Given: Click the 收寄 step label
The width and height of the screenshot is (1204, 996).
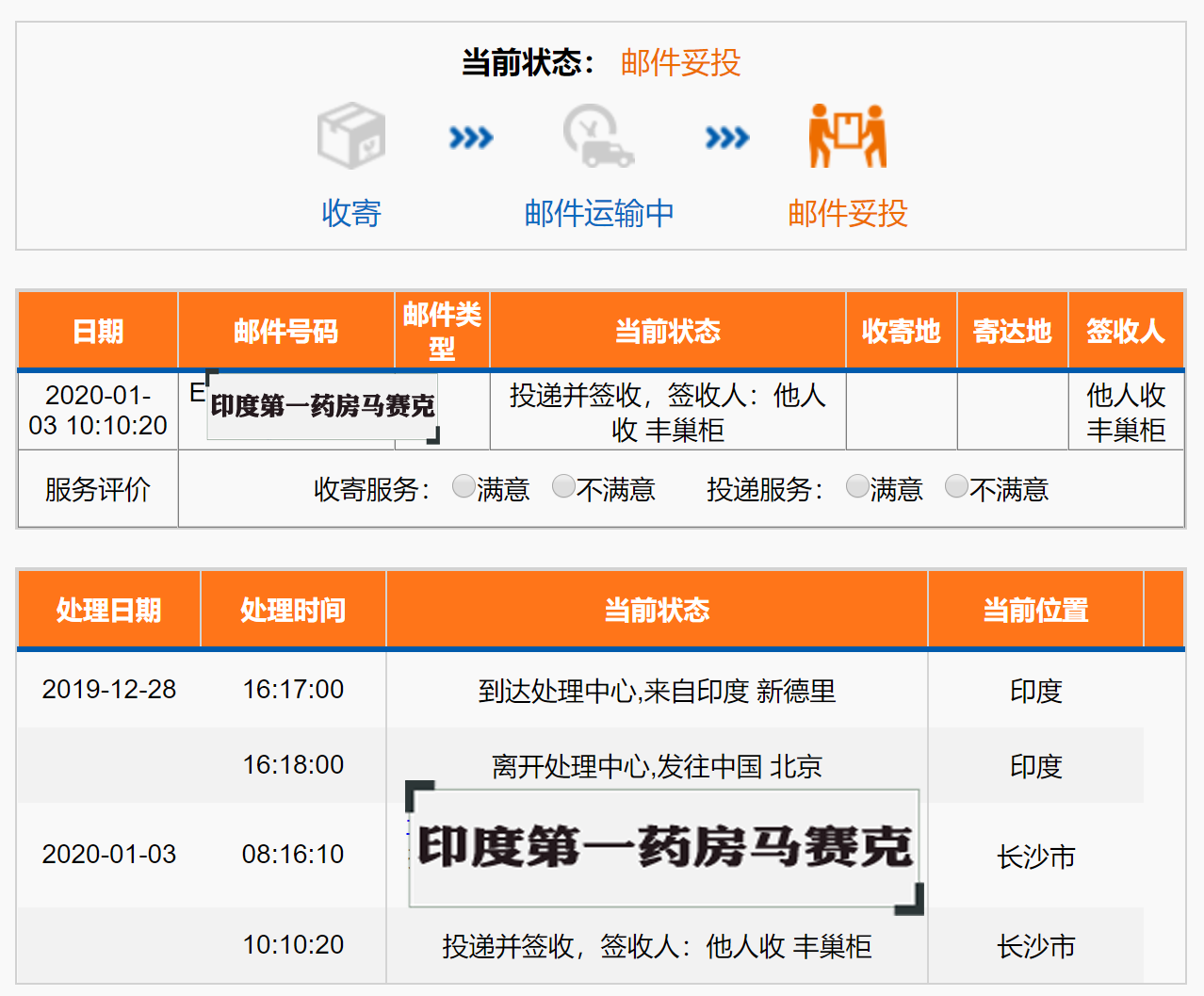Looking at the screenshot, I should (351, 213).
